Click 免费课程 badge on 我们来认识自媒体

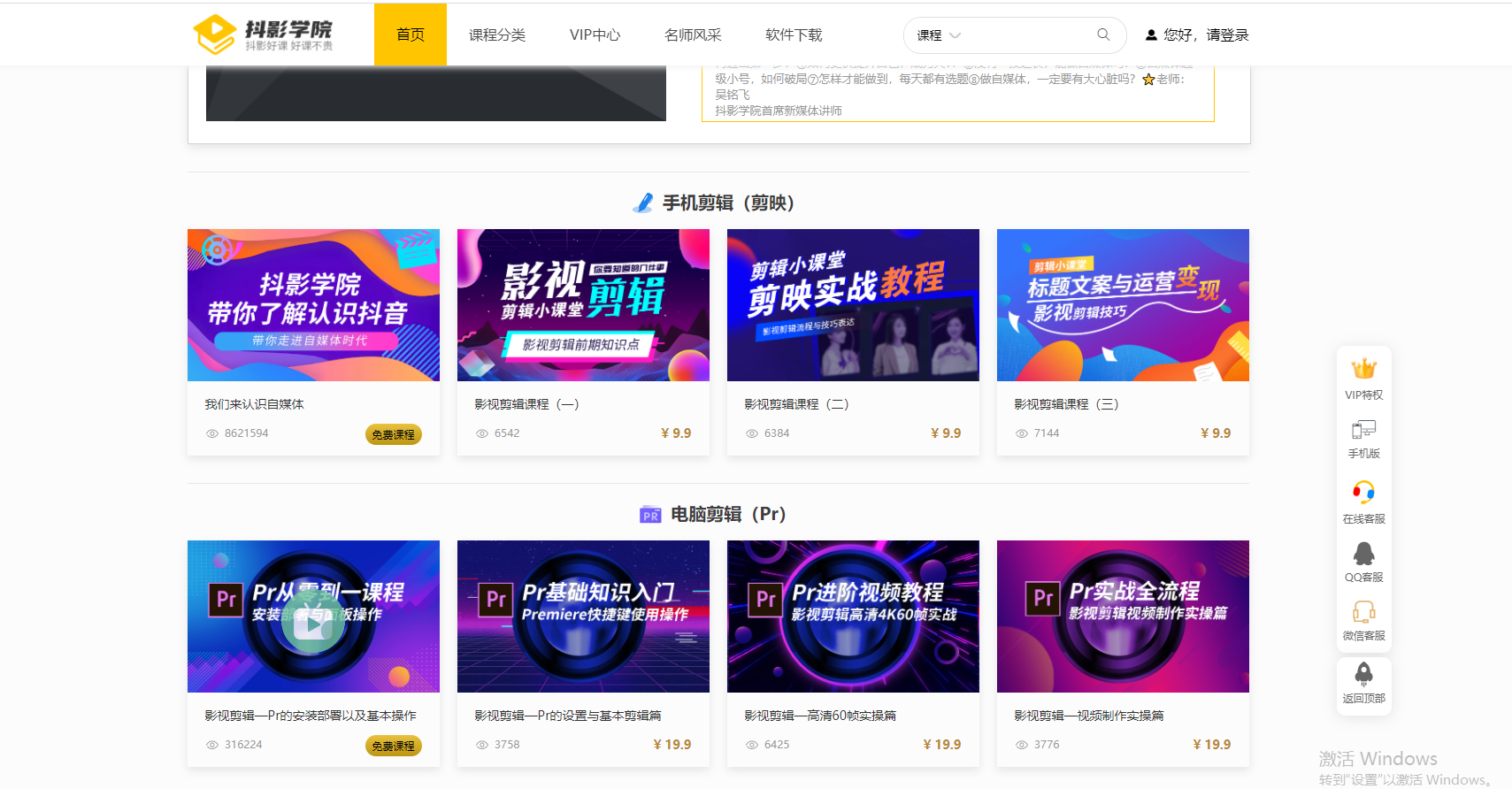(394, 434)
